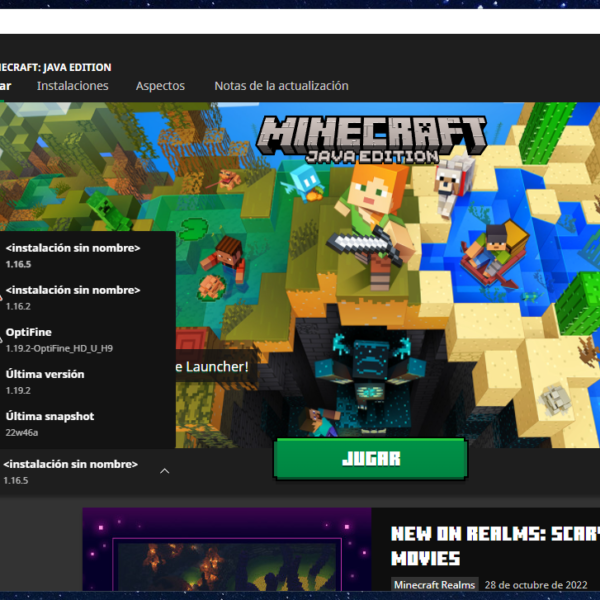Collapse the installation selector chevron
The image size is (600, 600).
click(x=165, y=471)
